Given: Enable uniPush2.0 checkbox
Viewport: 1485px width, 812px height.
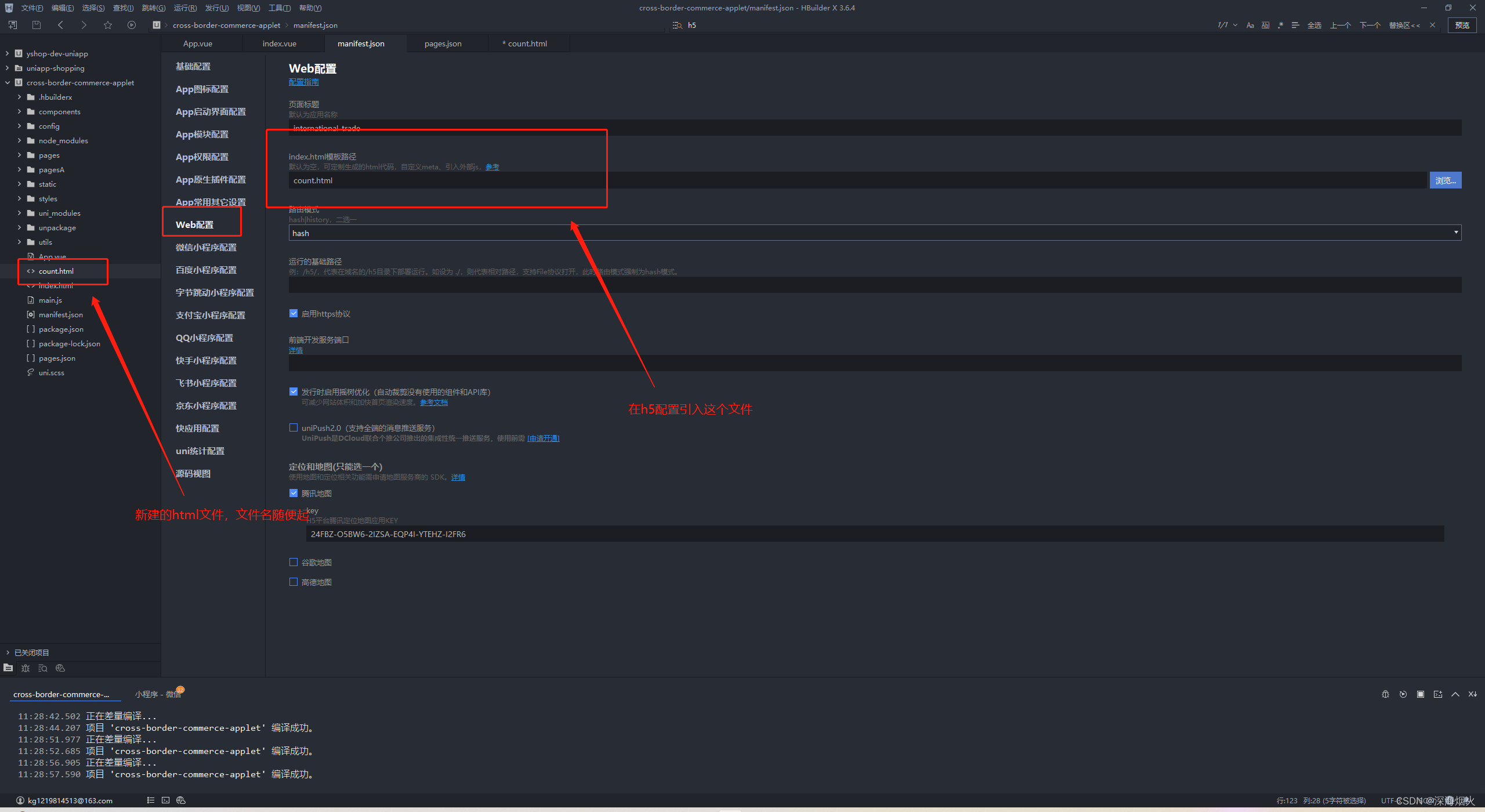Looking at the screenshot, I should pyautogui.click(x=294, y=428).
